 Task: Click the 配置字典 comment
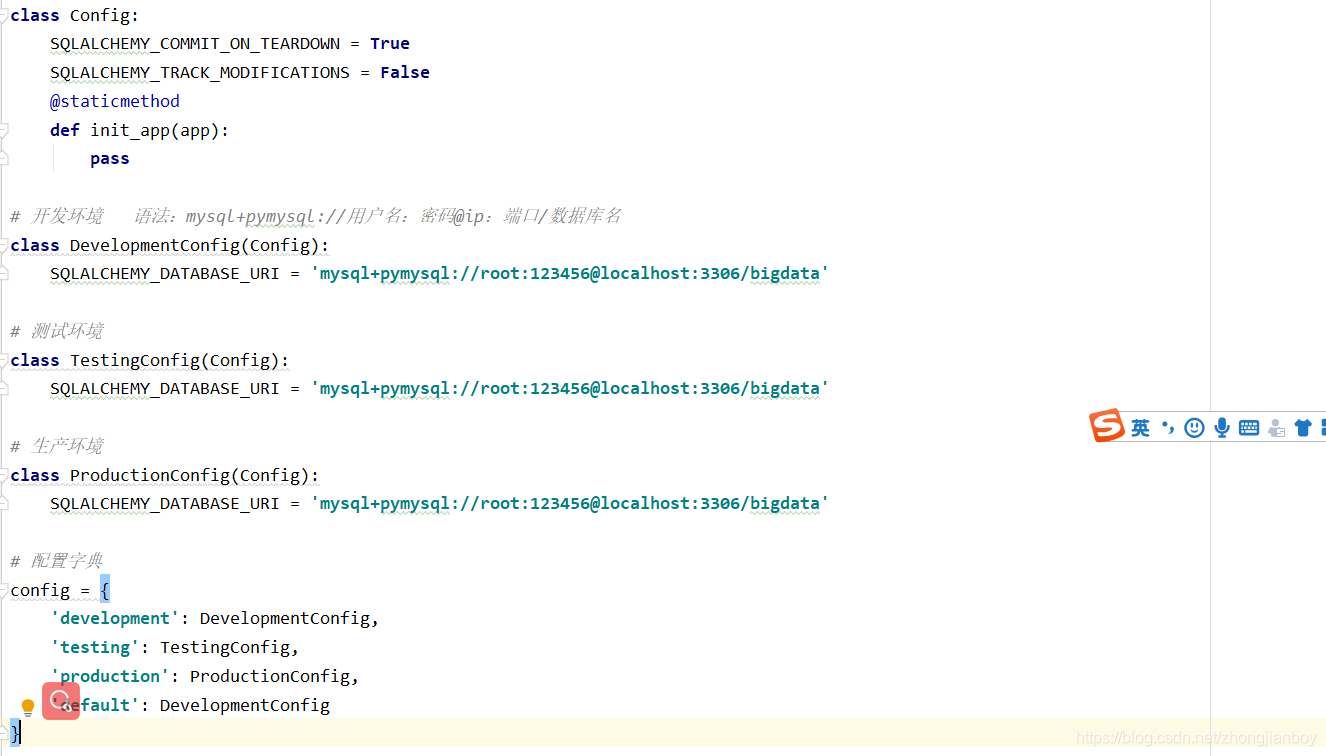57,561
